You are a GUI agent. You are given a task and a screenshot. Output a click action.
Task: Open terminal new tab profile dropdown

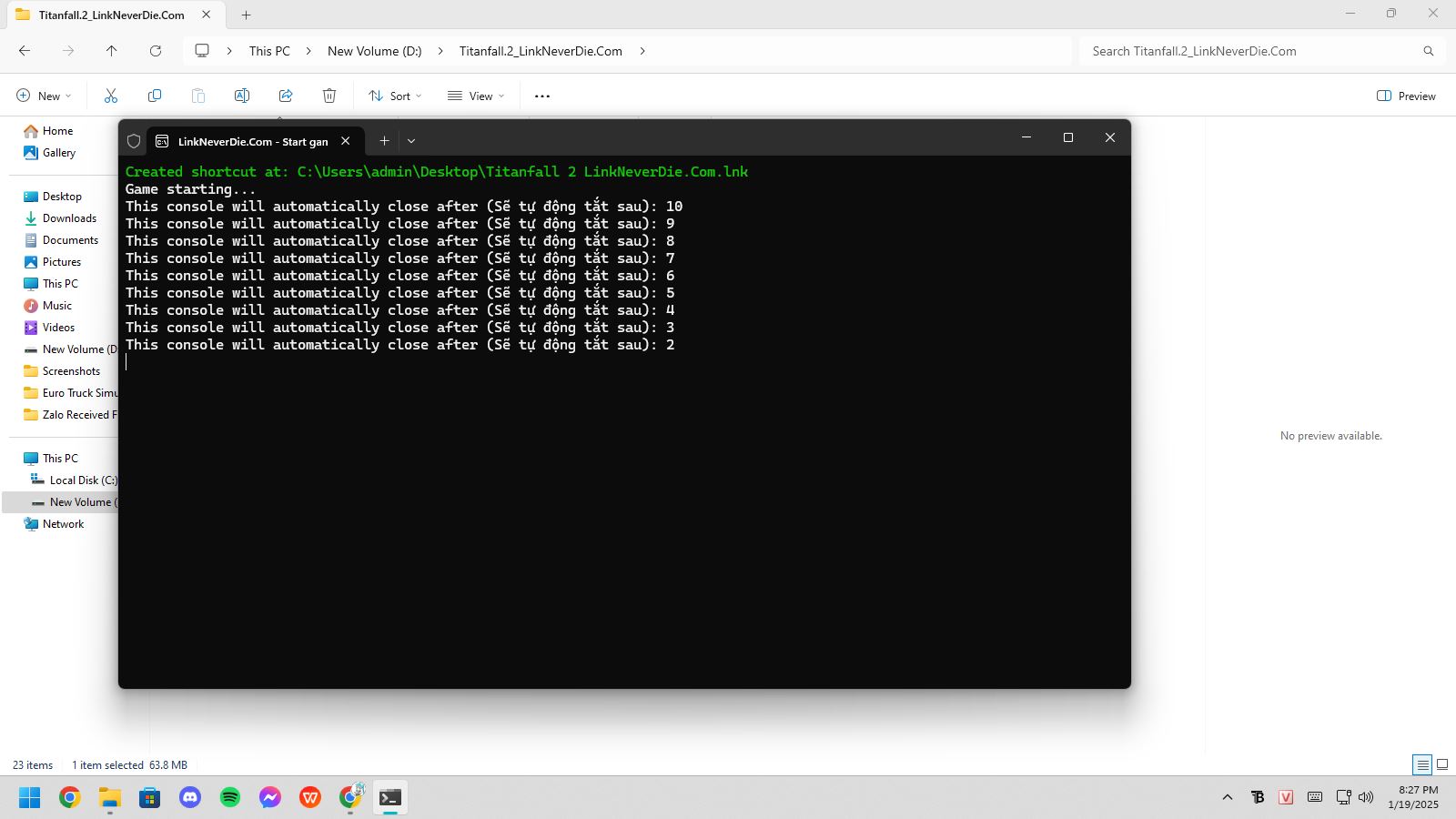[x=411, y=141]
